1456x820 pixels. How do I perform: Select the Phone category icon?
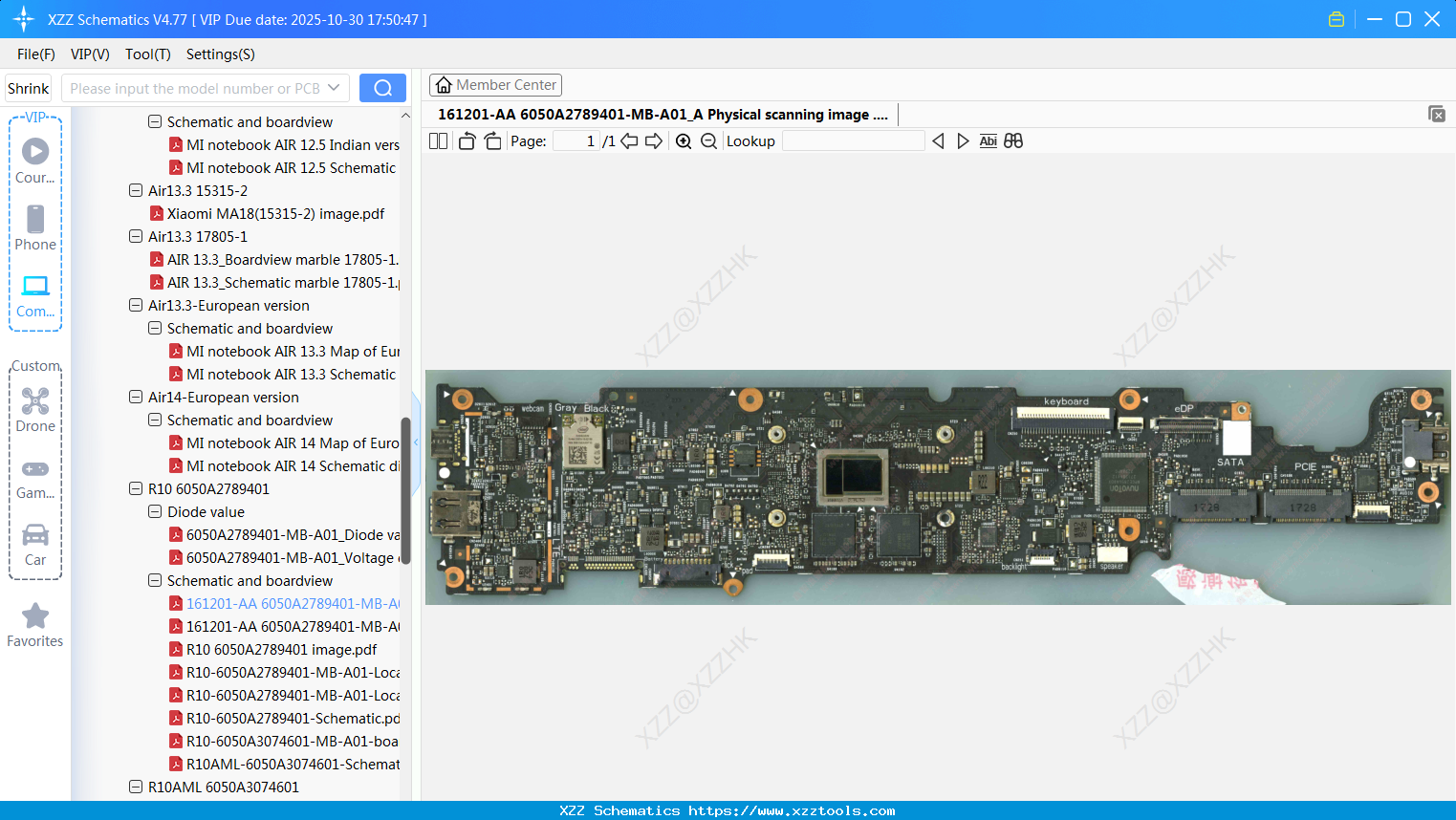point(35,227)
